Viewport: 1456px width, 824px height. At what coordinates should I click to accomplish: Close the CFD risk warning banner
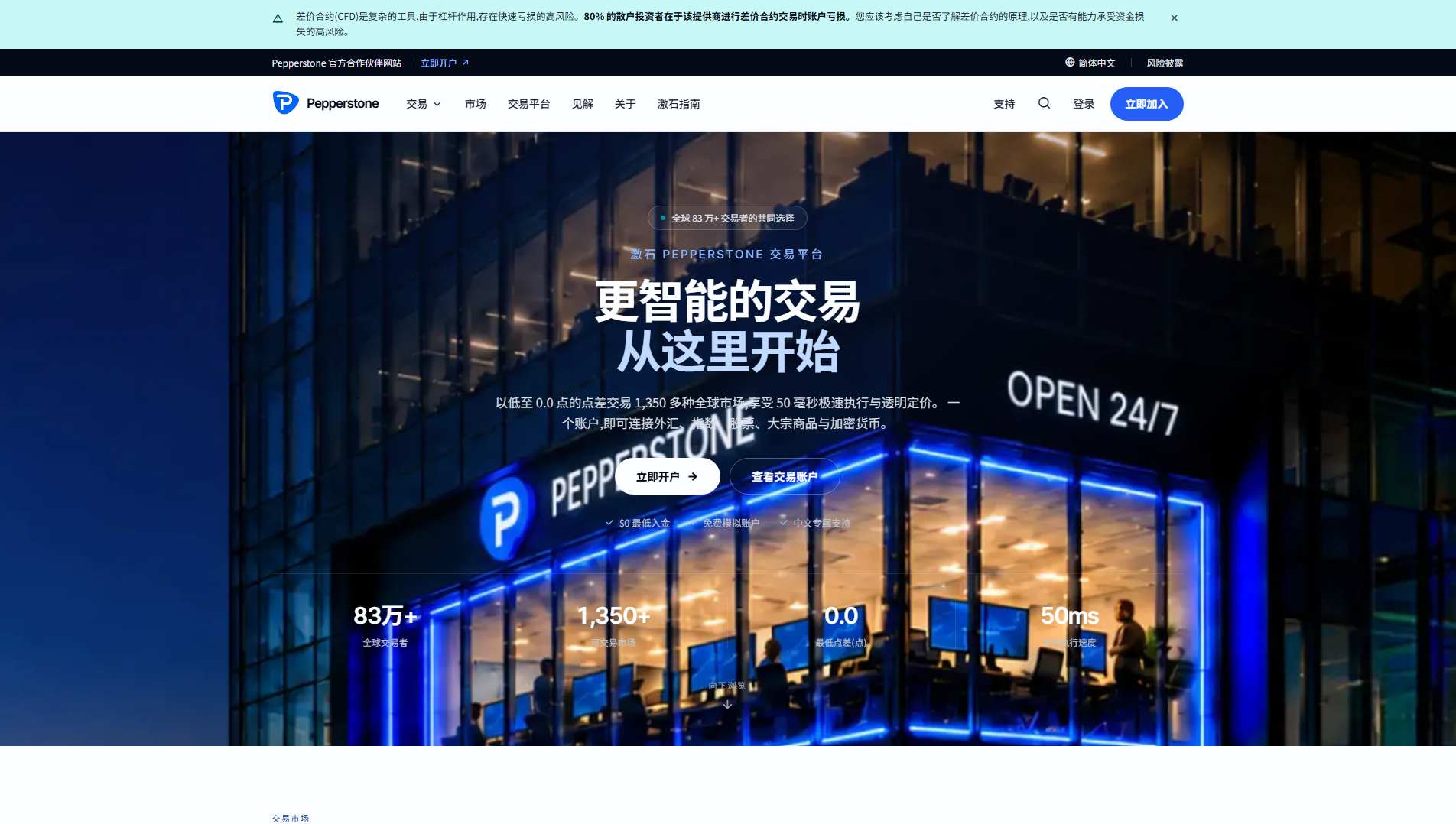point(1174,18)
